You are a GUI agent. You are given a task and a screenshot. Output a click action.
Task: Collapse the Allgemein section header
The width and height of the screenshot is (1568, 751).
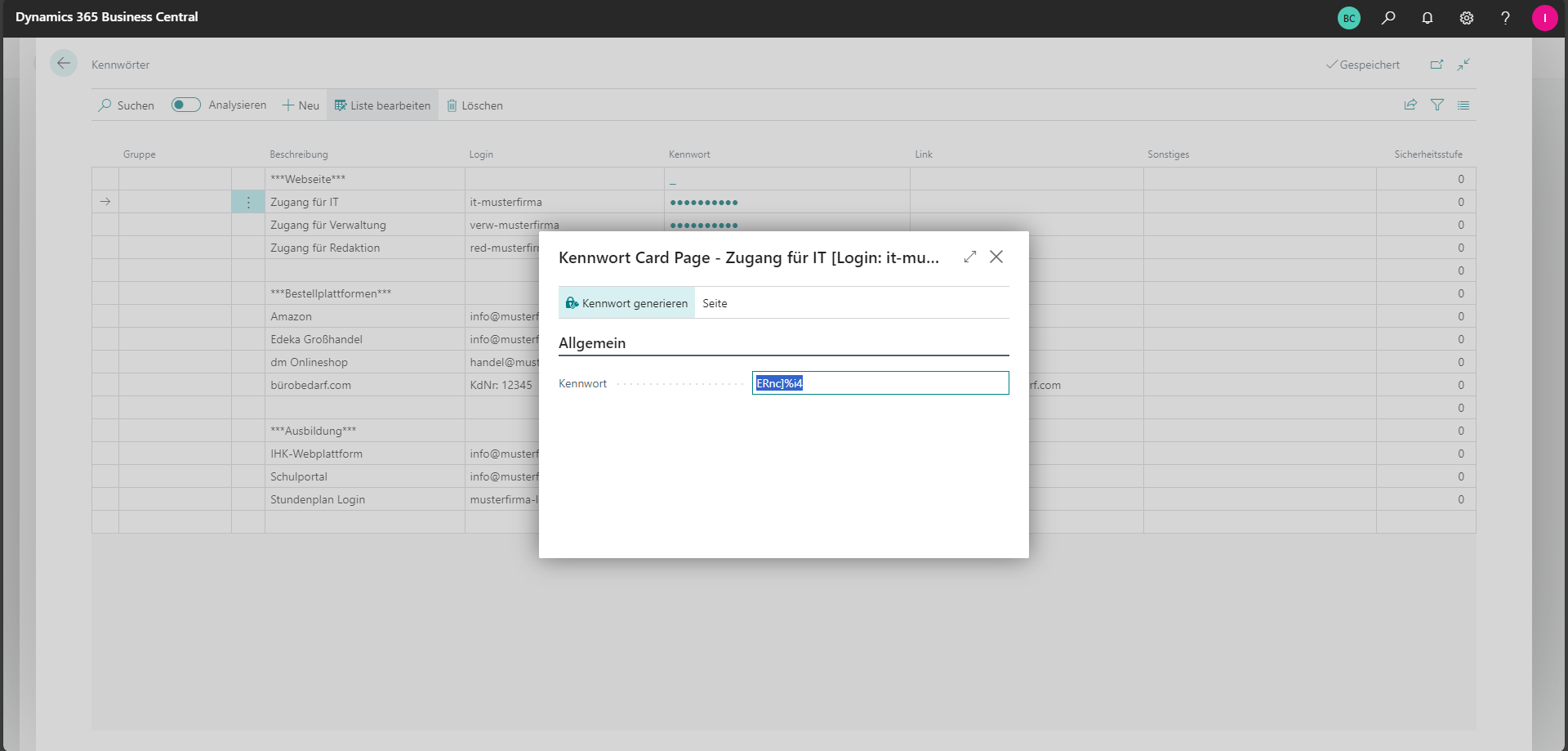(592, 343)
